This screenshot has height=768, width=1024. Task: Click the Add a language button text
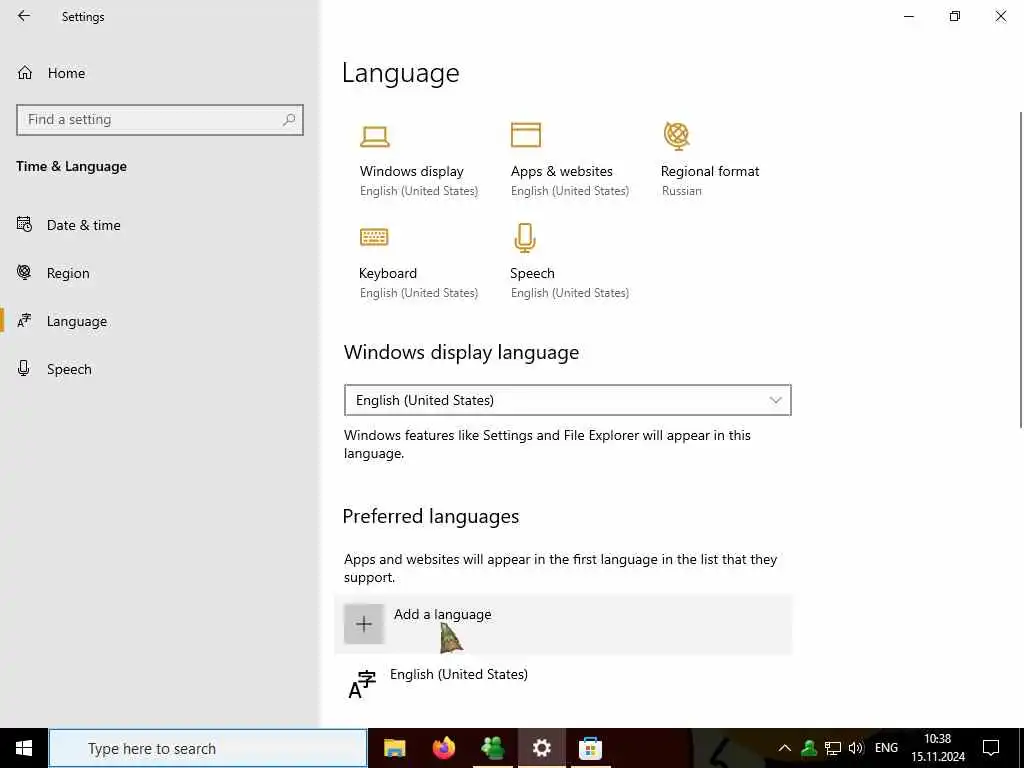pyautogui.click(x=443, y=614)
